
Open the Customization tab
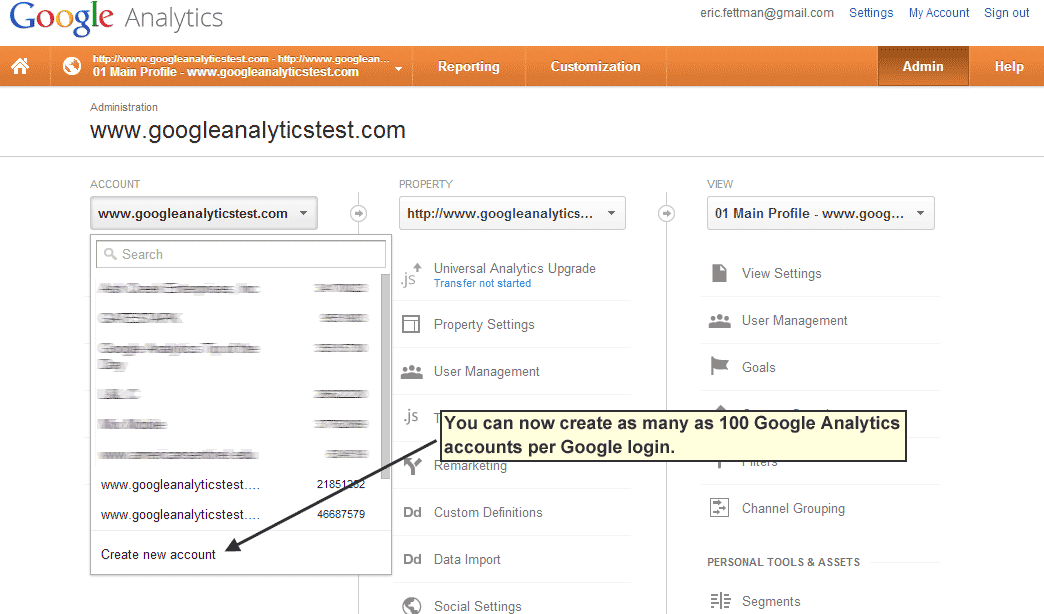(x=595, y=67)
